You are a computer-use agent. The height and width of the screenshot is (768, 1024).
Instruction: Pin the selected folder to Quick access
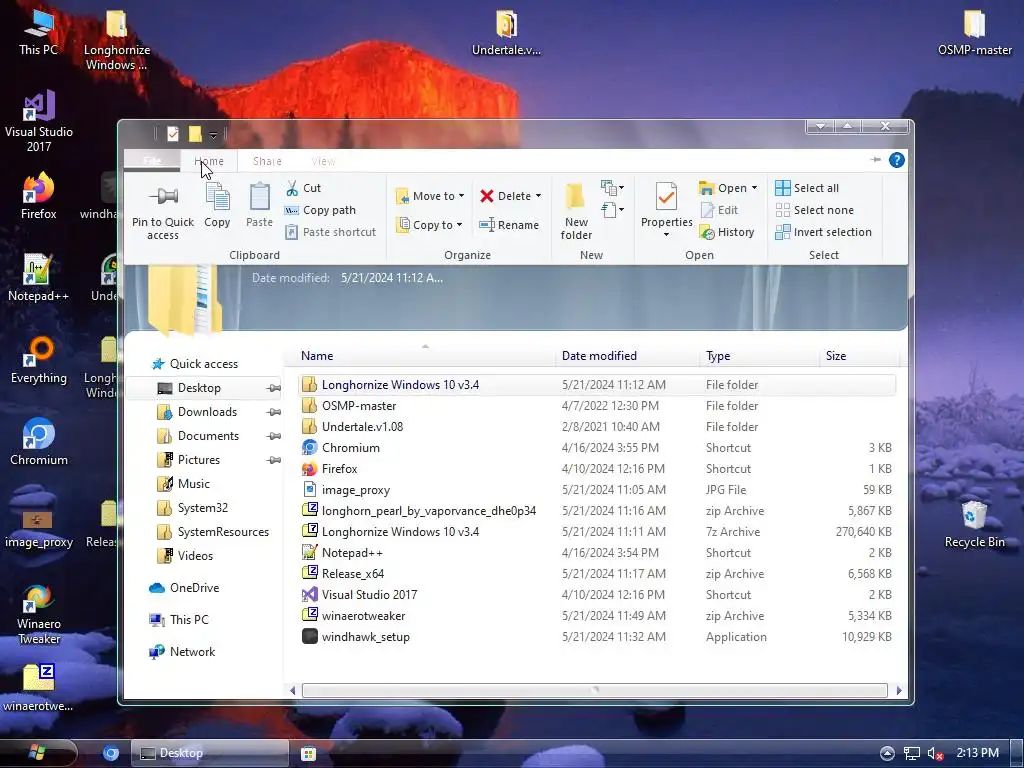pos(163,210)
